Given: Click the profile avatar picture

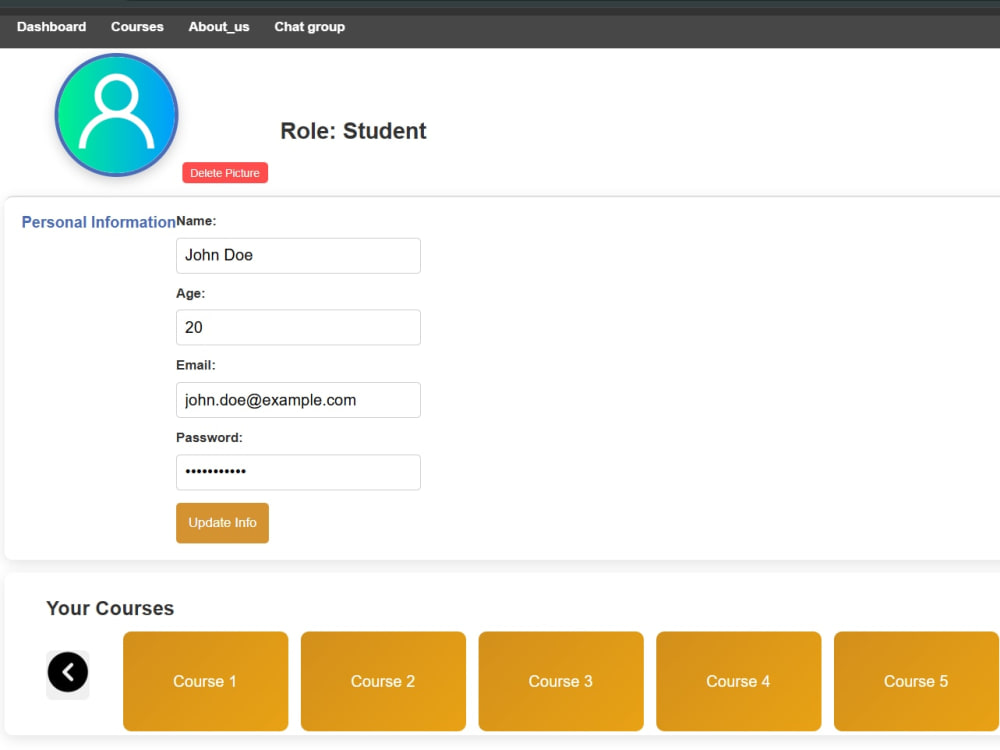Looking at the screenshot, I should [x=116, y=115].
